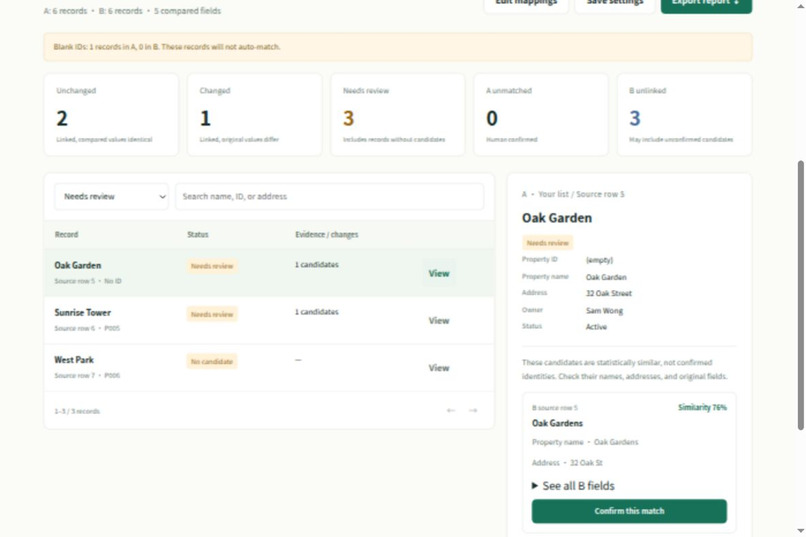Select the A unmatched summary card
Screen dimensions: 806x537
tap(541, 115)
